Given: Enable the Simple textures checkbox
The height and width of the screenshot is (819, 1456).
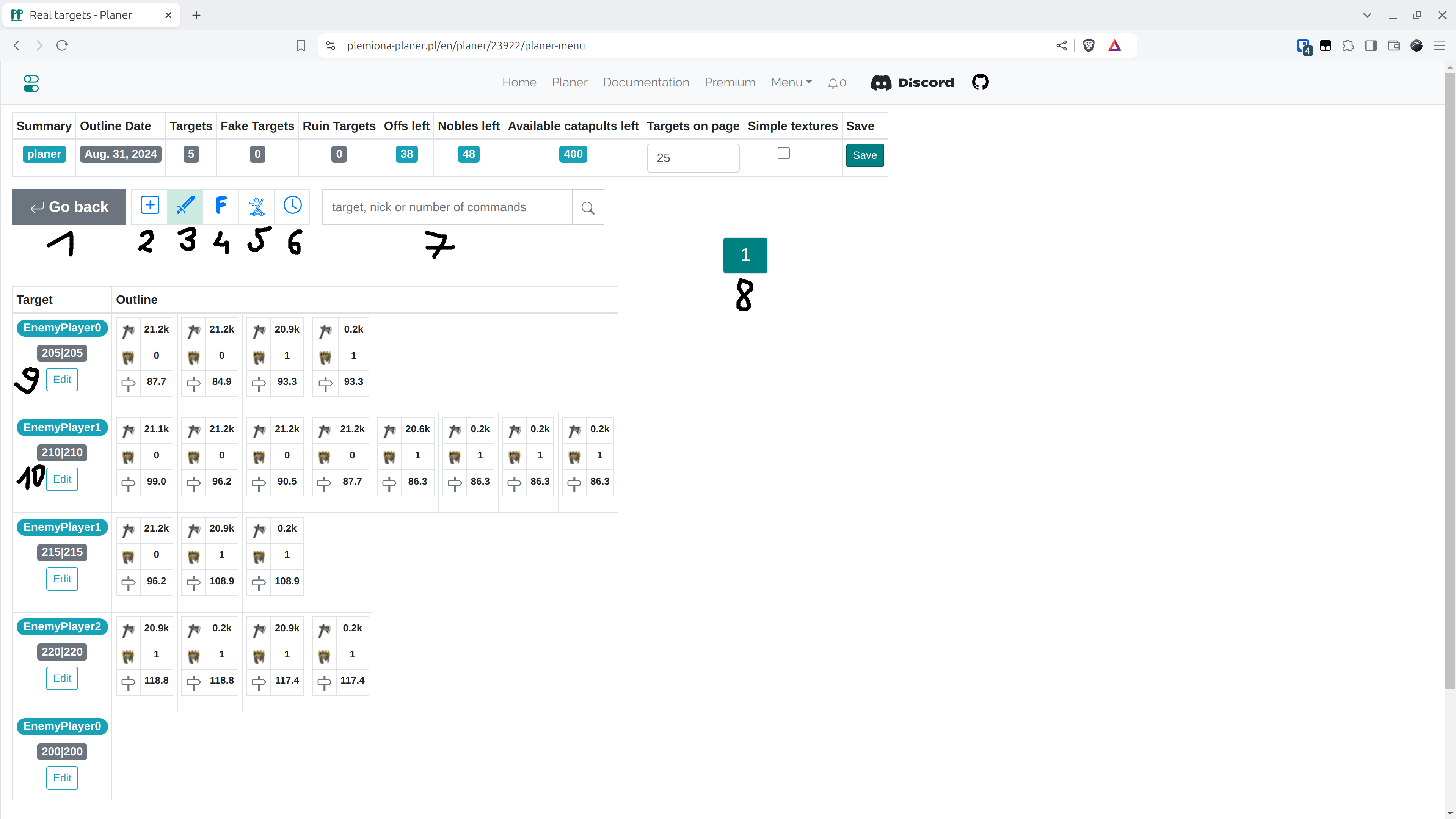Looking at the screenshot, I should (x=783, y=153).
